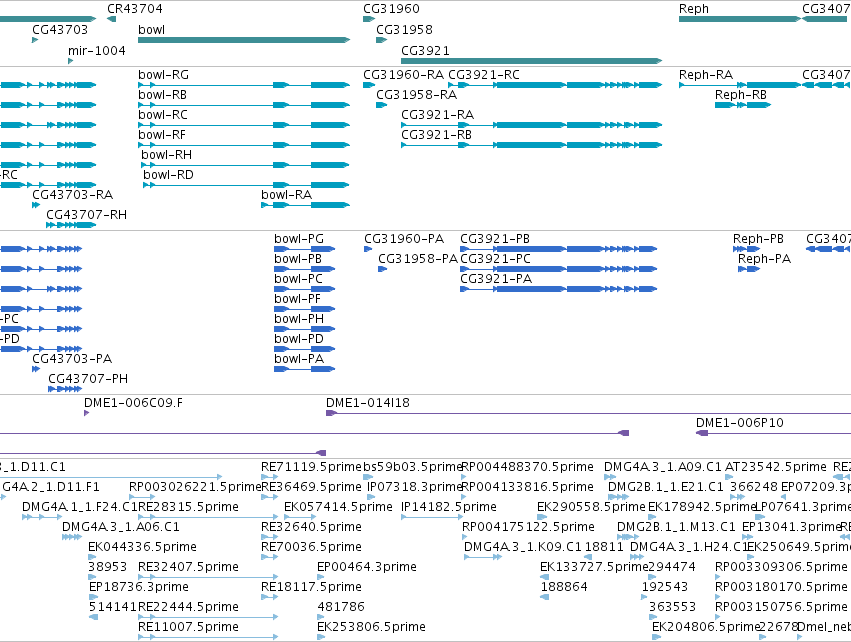The image size is (851, 642).
Task: Open EST EK253806.5prime
Action: click(321, 637)
